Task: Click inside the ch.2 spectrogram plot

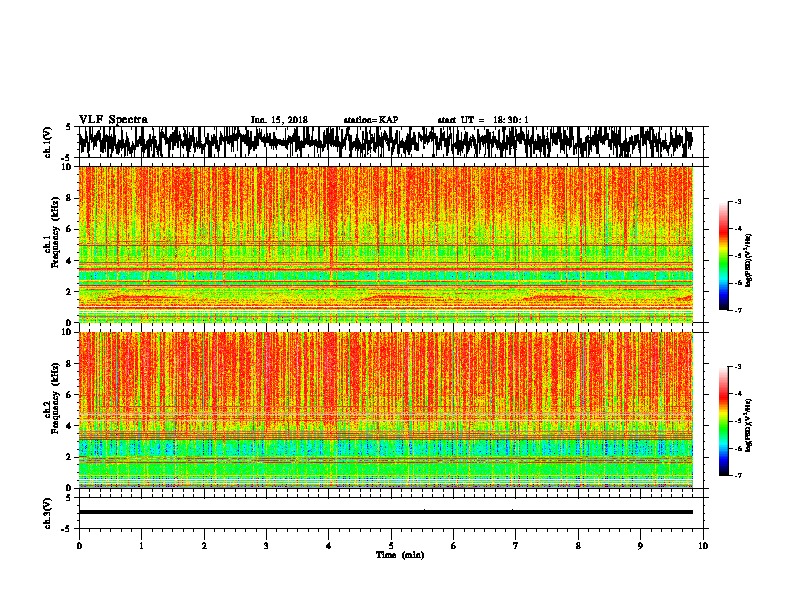Action: click(x=385, y=410)
